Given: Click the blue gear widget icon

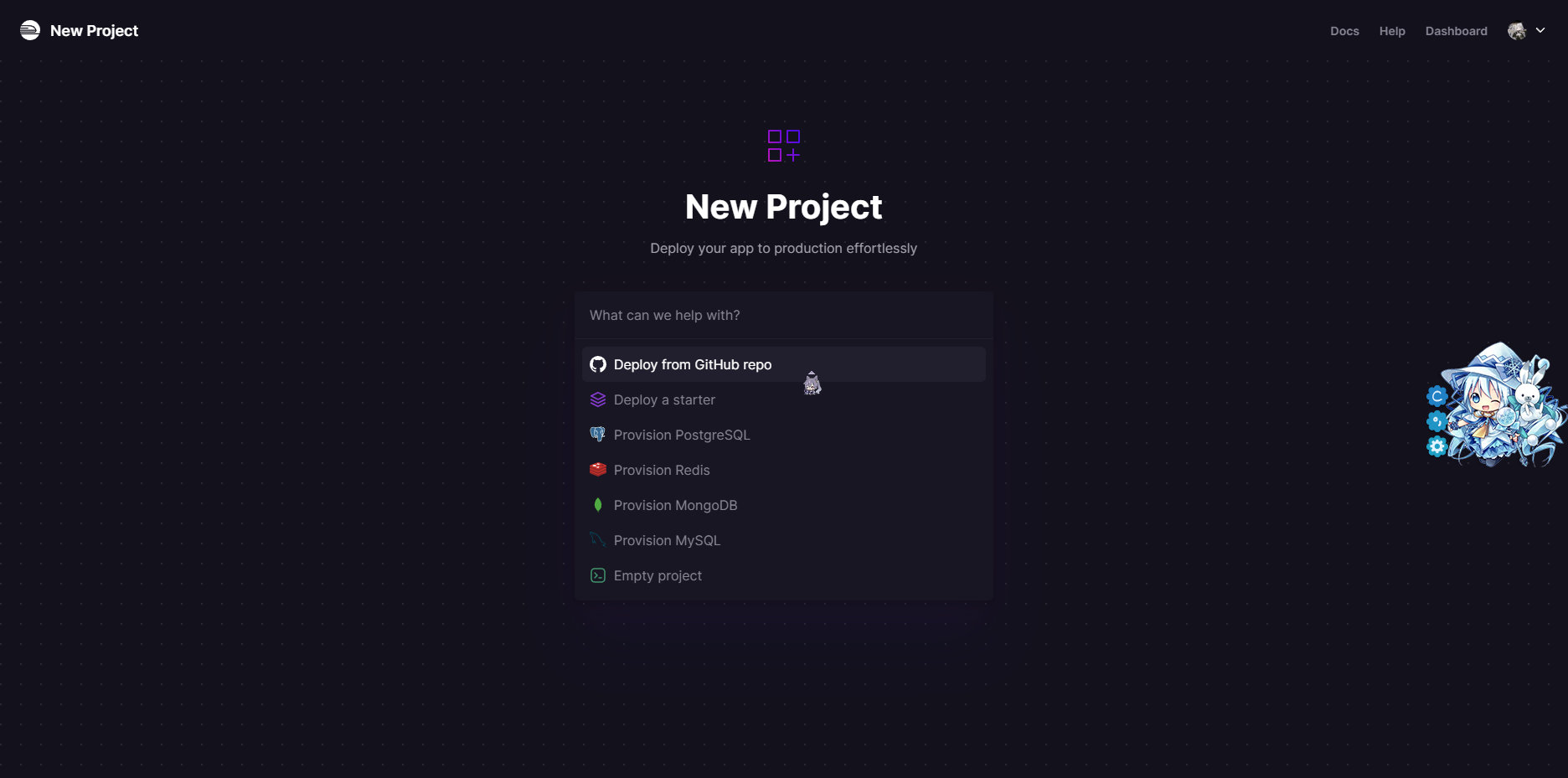Looking at the screenshot, I should click(1437, 446).
